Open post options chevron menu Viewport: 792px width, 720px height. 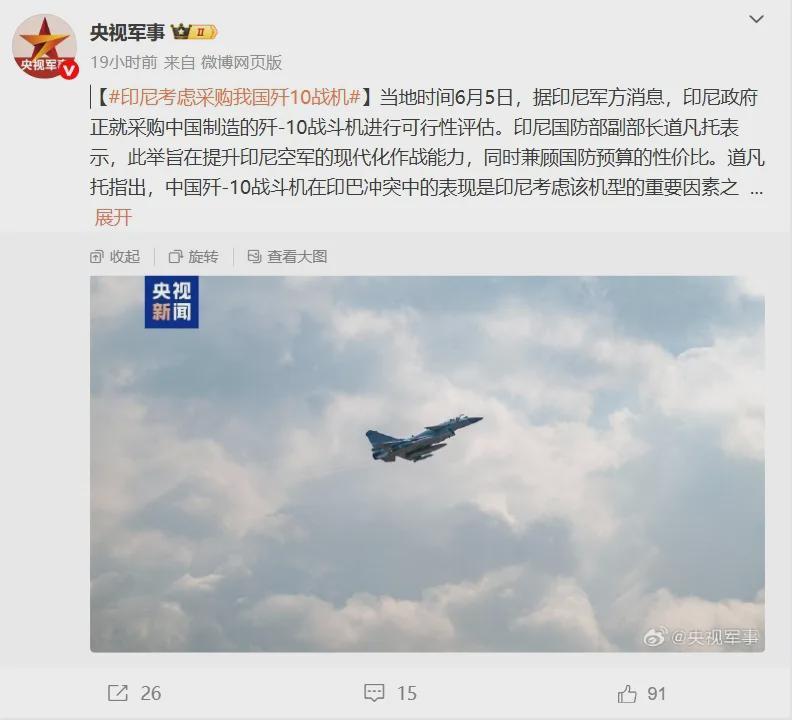[756, 19]
